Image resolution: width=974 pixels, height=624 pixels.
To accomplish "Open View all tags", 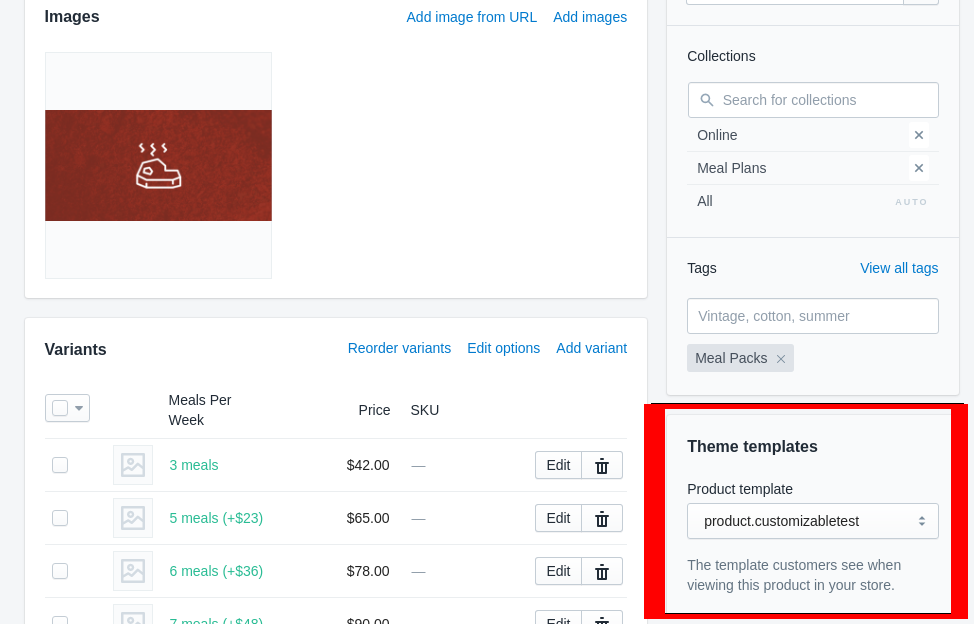I will (898, 268).
